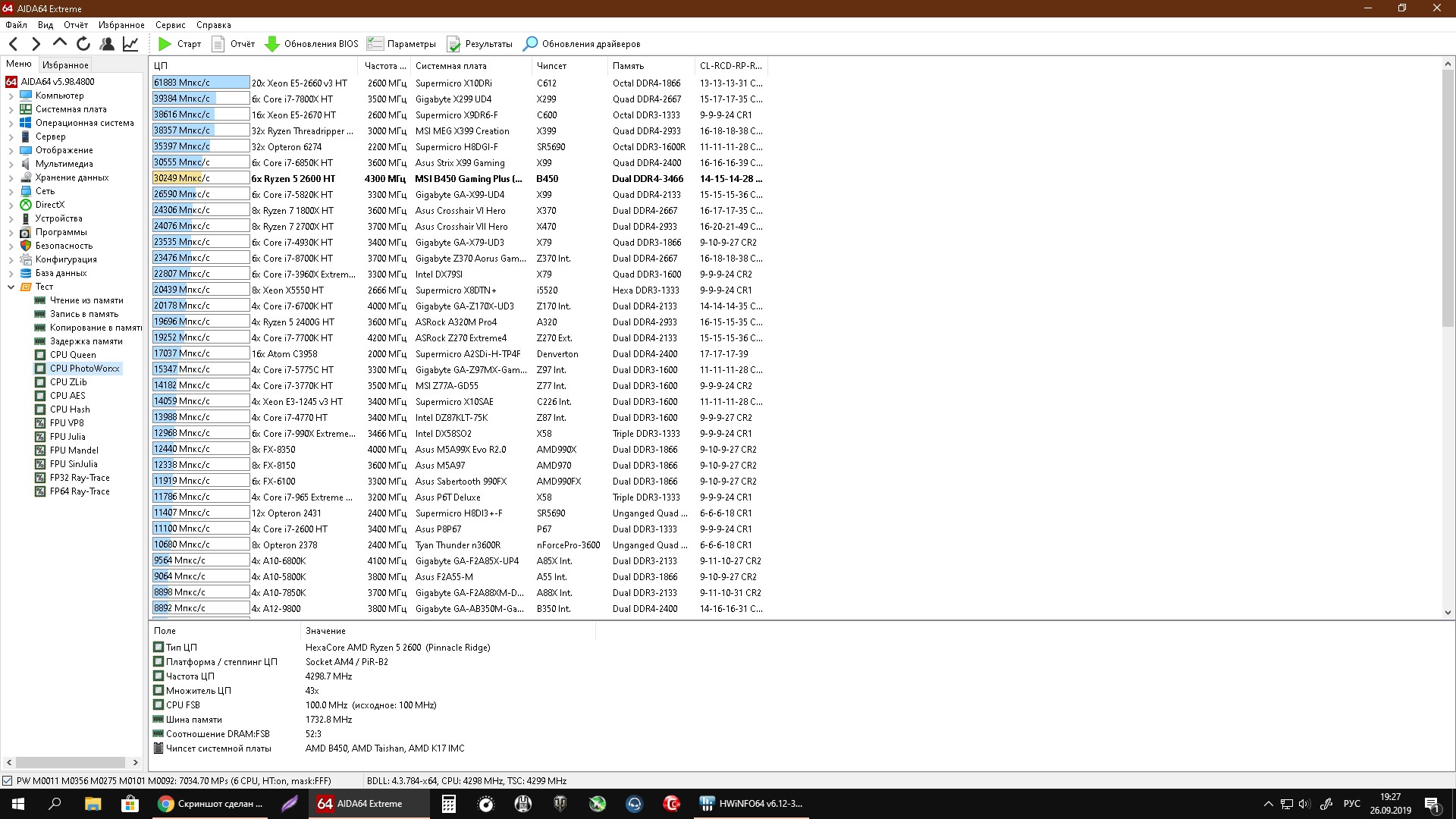Screen dimensions: 1456x819
Task: Click the navigate Back arrow icon
Action: tap(14, 44)
